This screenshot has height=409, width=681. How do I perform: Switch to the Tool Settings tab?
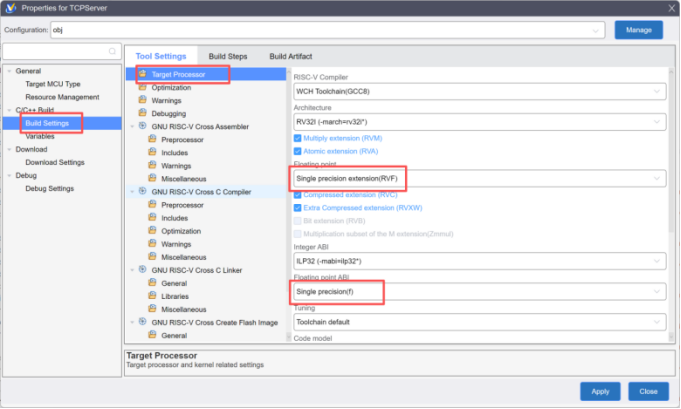[x=161, y=56]
